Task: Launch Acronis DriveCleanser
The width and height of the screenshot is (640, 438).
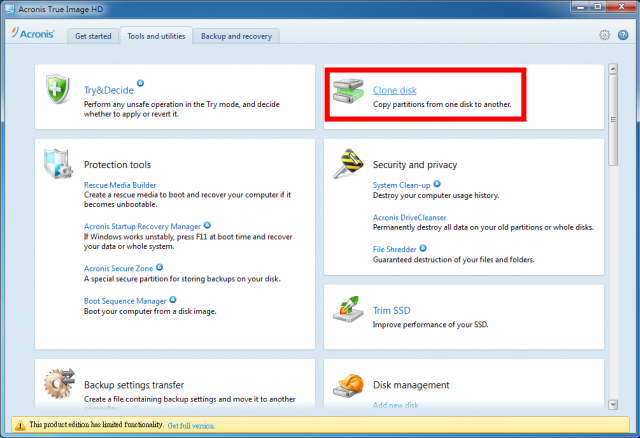Action: point(409,217)
